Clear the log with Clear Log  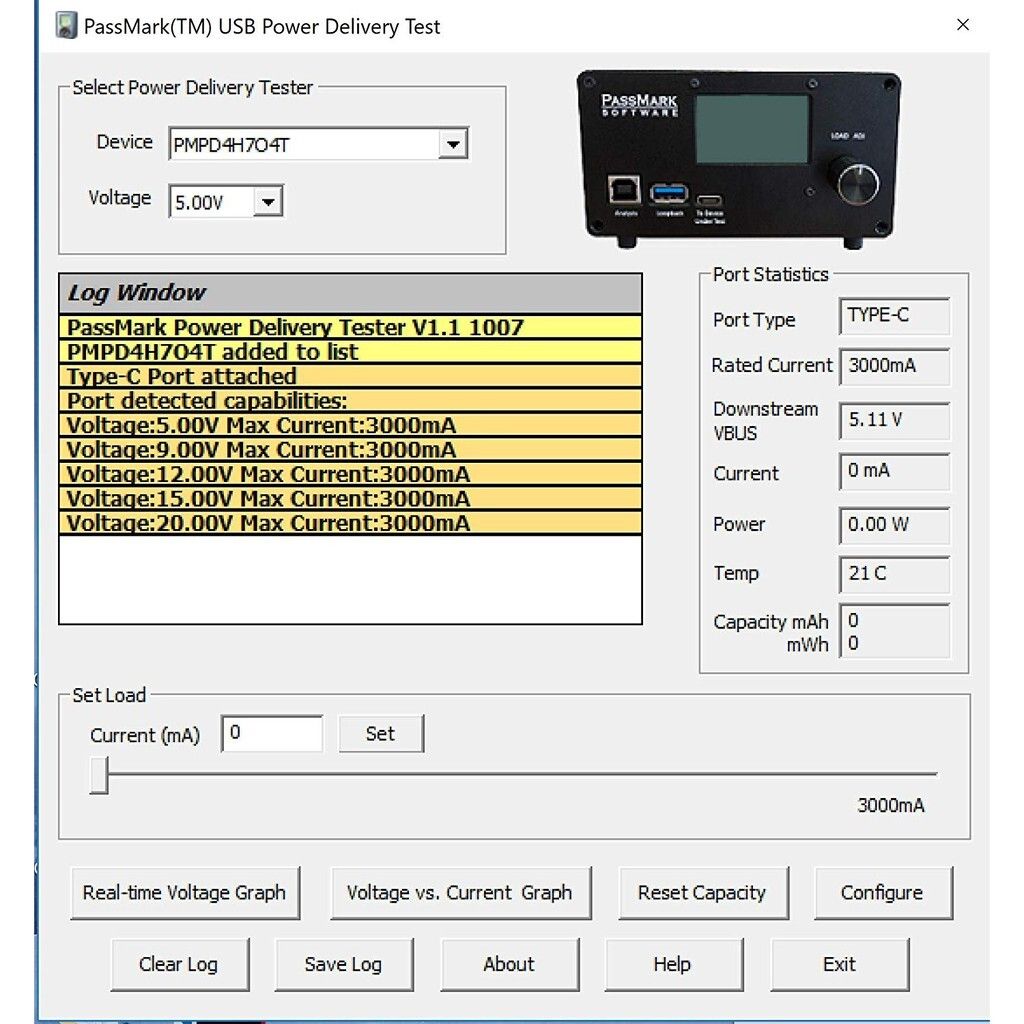pos(178,964)
